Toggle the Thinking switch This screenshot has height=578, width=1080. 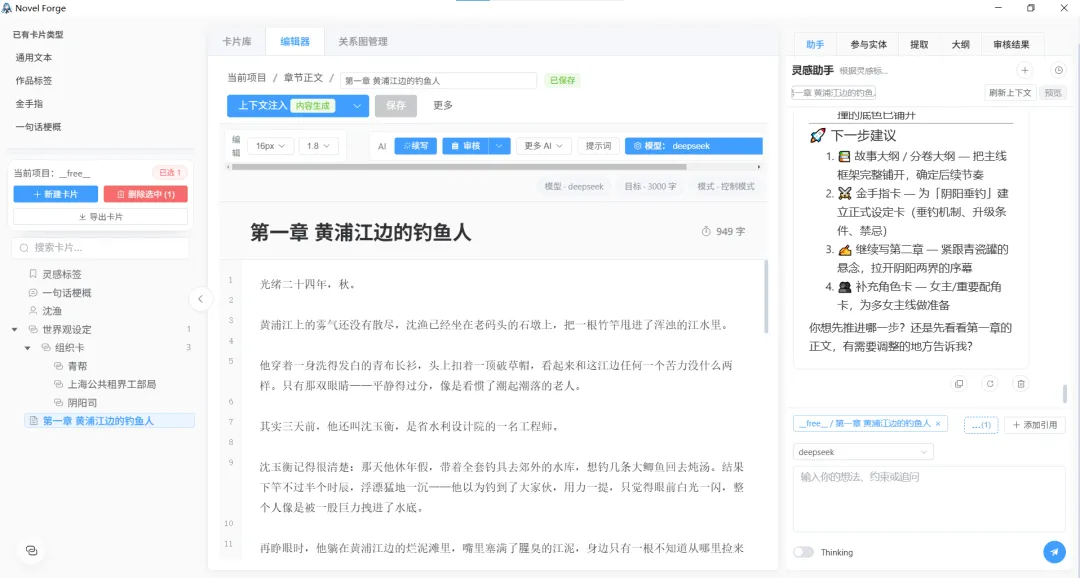pyautogui.click(x=803, y=552)
